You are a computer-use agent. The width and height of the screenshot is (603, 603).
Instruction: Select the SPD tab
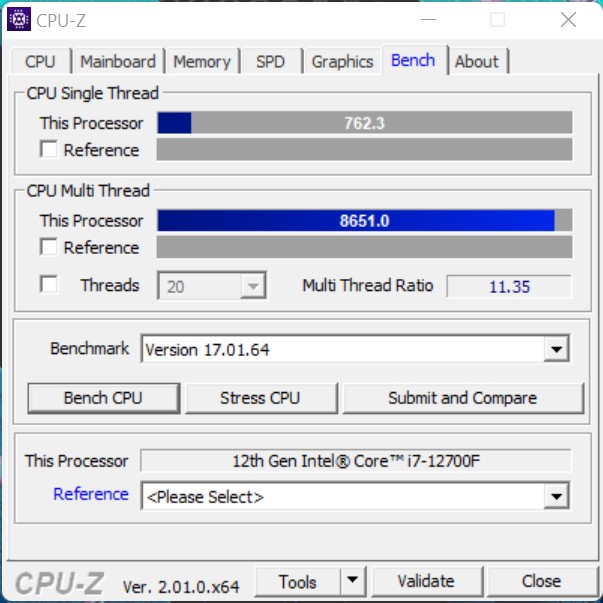270,61
